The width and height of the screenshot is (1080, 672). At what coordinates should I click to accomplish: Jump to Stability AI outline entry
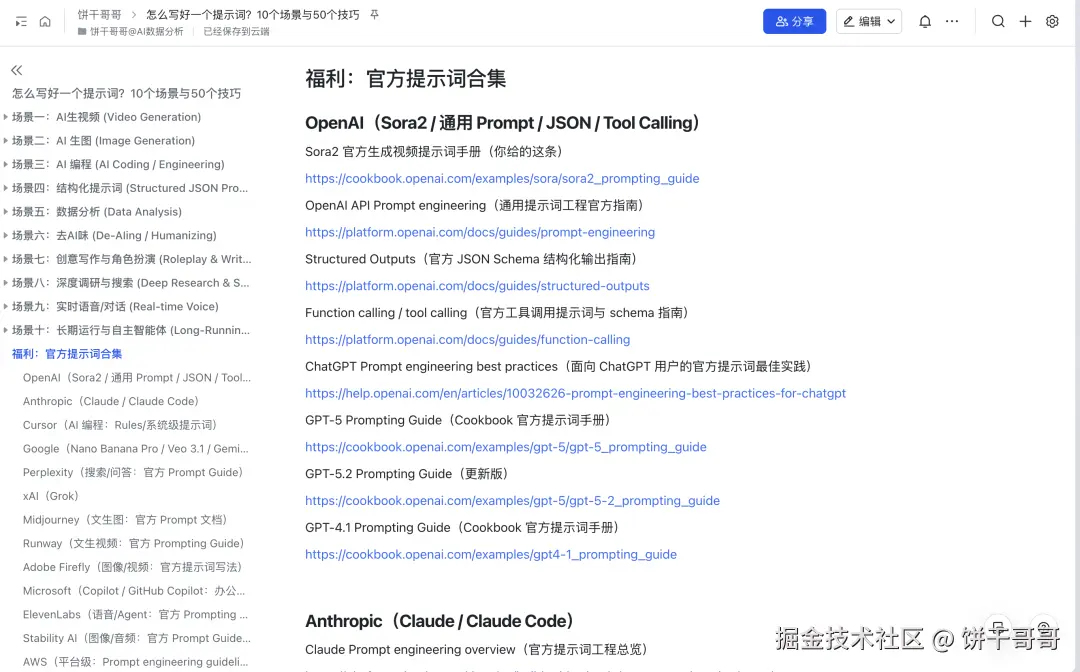coord(136,638)
